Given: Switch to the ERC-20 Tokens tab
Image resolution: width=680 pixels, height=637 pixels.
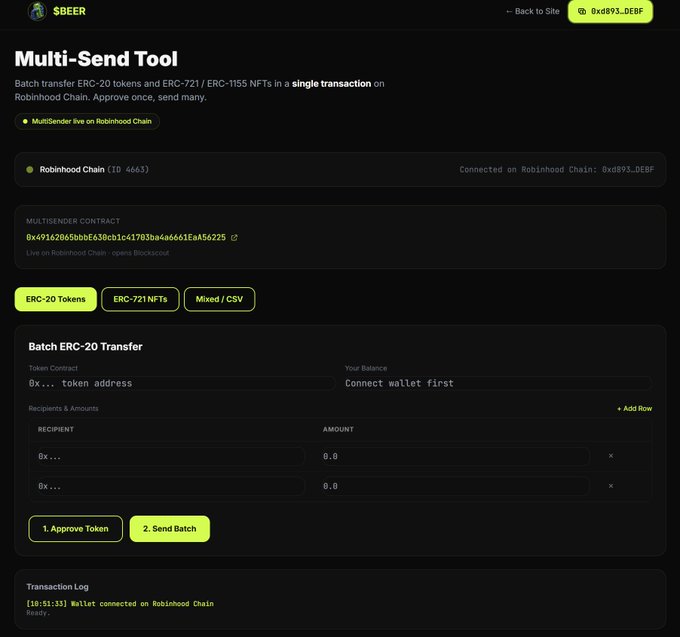Looking at the screenshot, I should pyautogui.click(x=56, y=299).
